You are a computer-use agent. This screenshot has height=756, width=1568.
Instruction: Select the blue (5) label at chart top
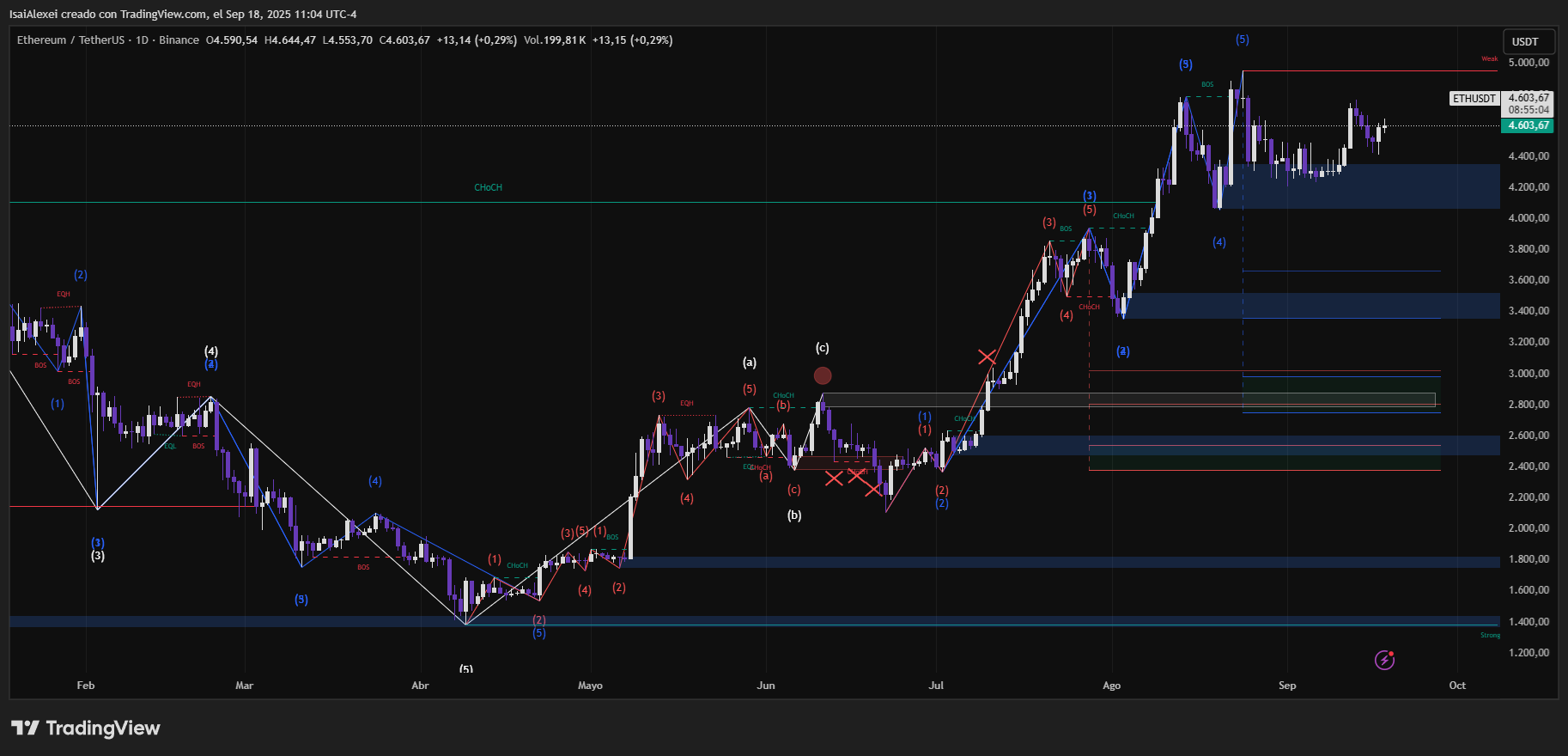pos(1242,40)
